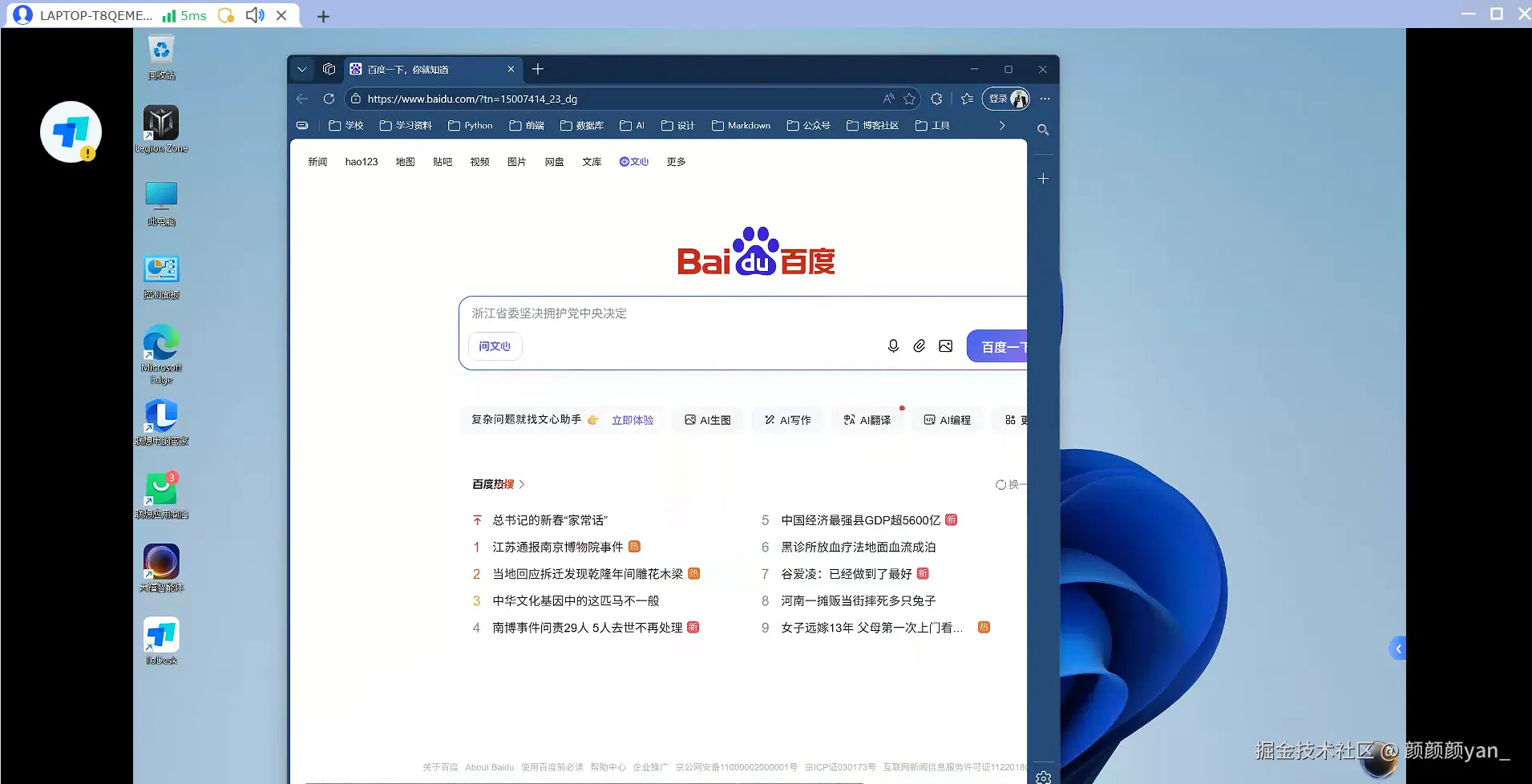The width and height of the screenshot is (1532, 784).
Task: Open the 视频 navigation link
Action: [479, 162]
